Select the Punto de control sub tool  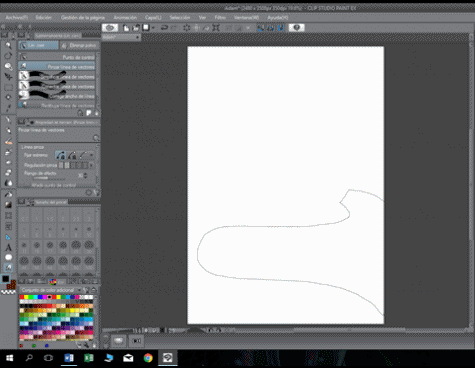57,57
